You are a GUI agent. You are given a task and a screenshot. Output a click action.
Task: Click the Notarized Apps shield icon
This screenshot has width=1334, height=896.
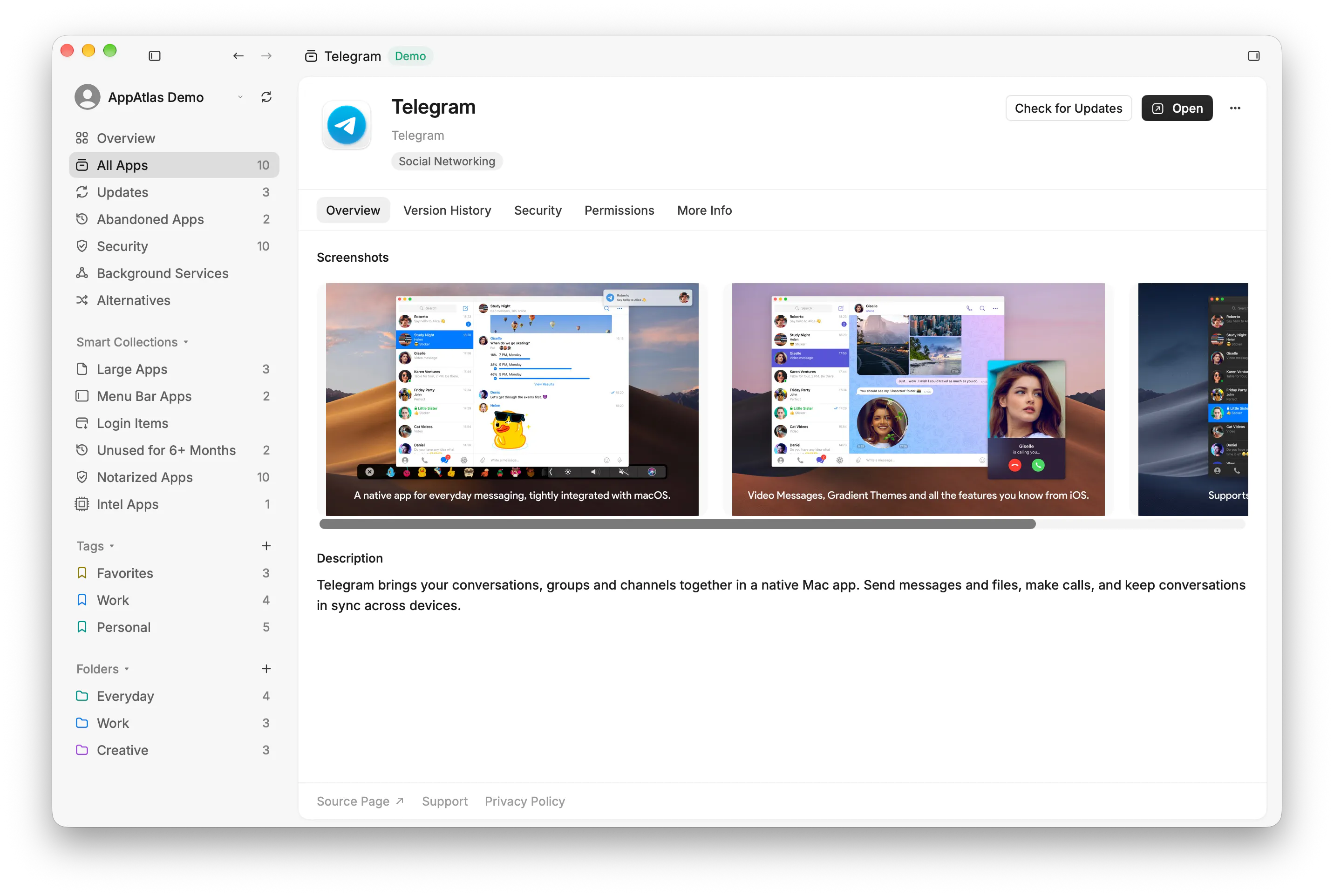click(82, 476)
